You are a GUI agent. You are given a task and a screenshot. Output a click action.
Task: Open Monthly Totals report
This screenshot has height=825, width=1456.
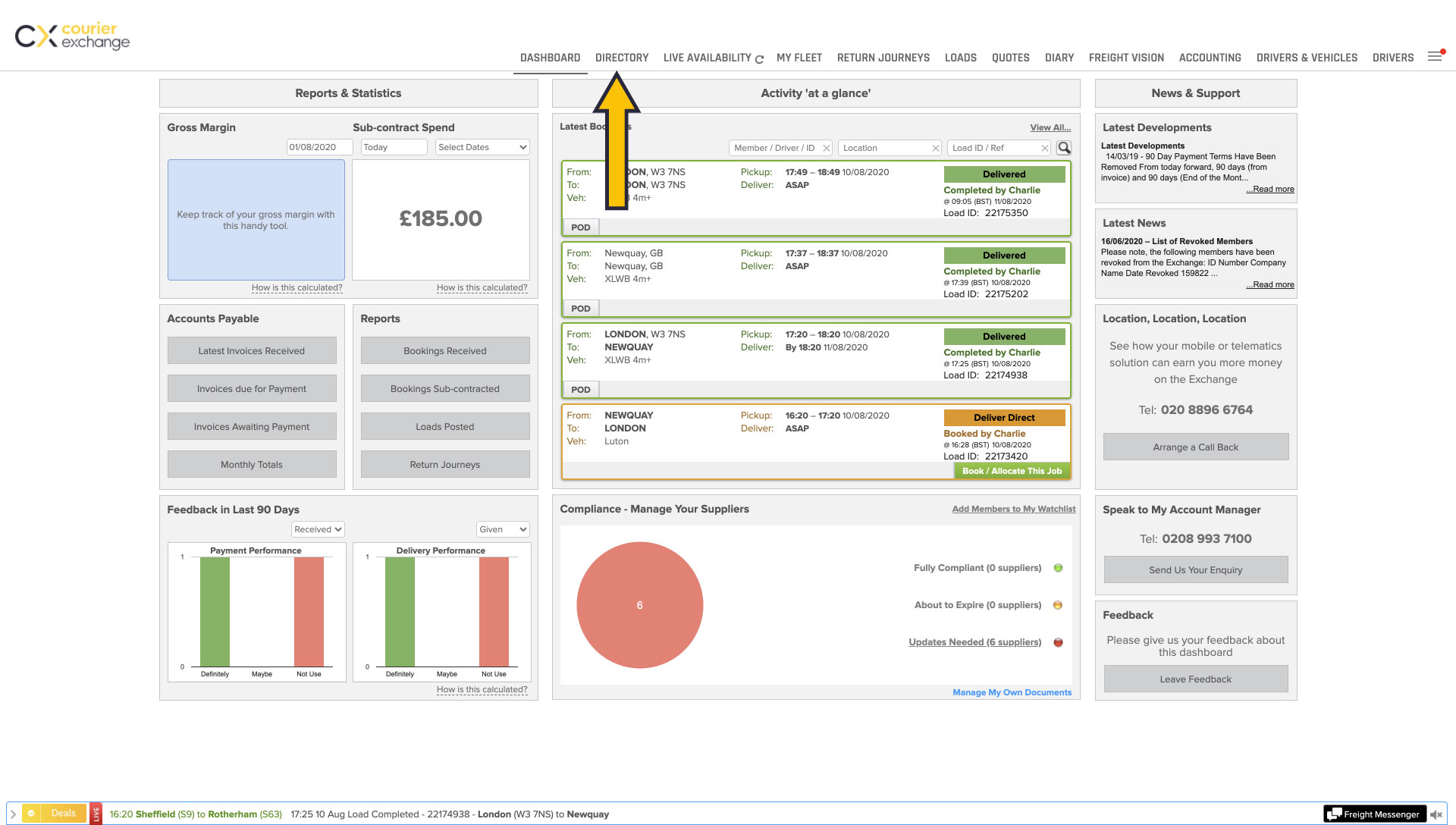pos(252,465)
